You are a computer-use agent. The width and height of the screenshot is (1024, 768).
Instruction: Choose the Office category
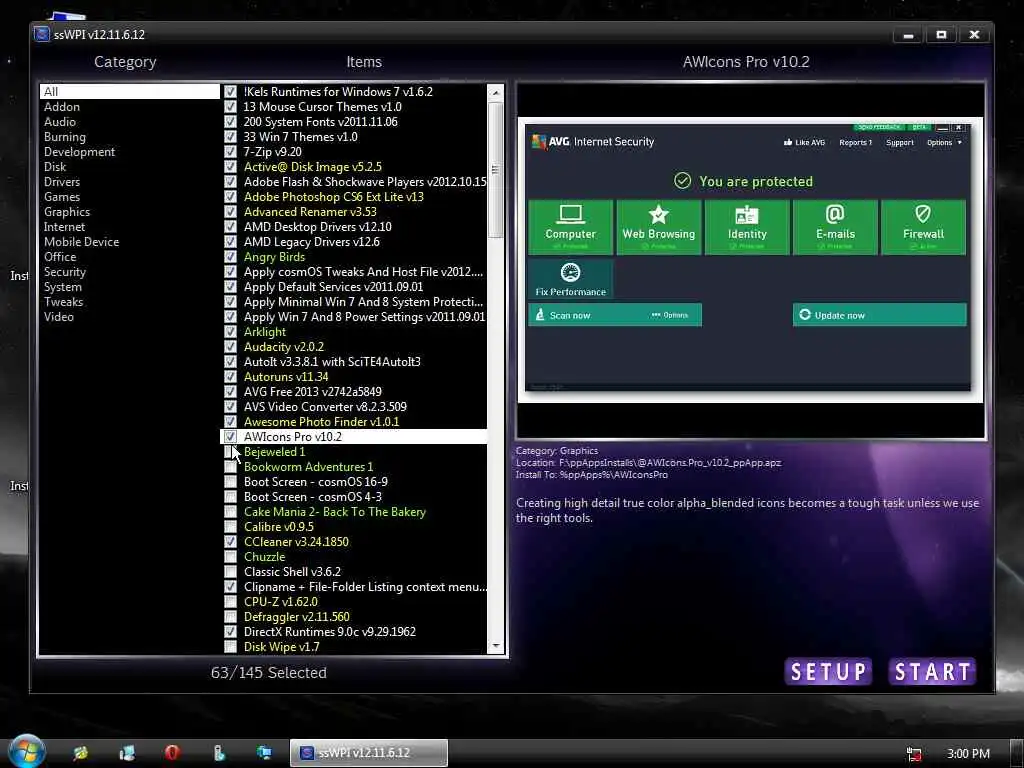point(60,257)
